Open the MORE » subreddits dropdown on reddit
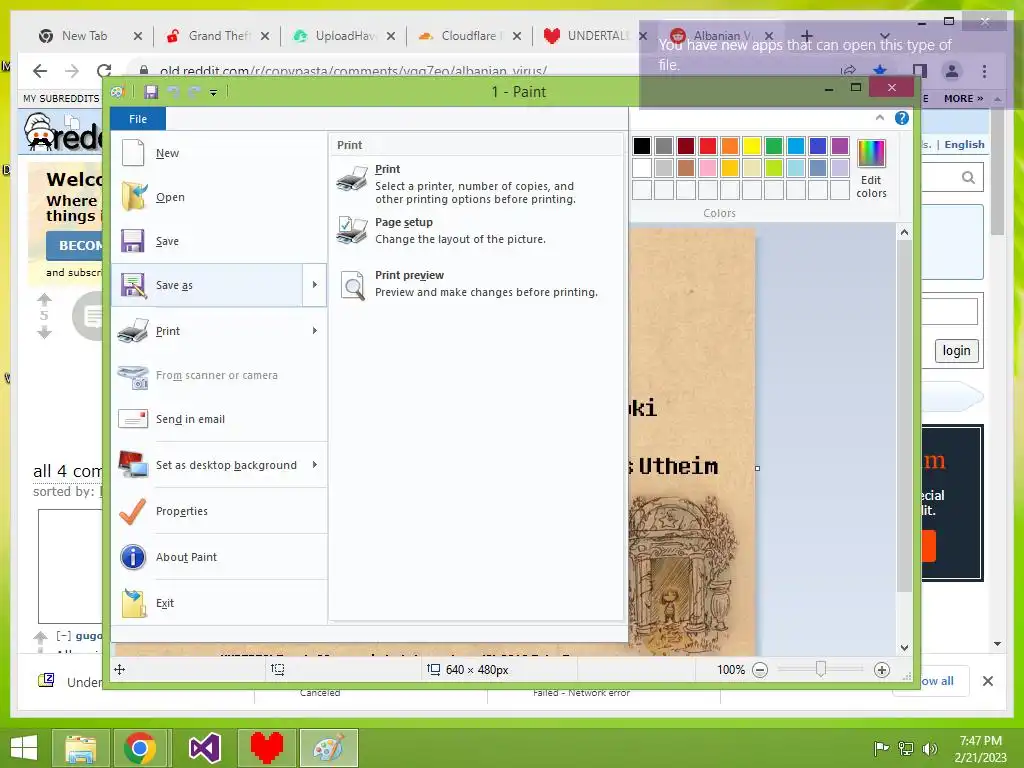Screen dimensions: 1024x768 pyautogui.click(x=963, y=99)
